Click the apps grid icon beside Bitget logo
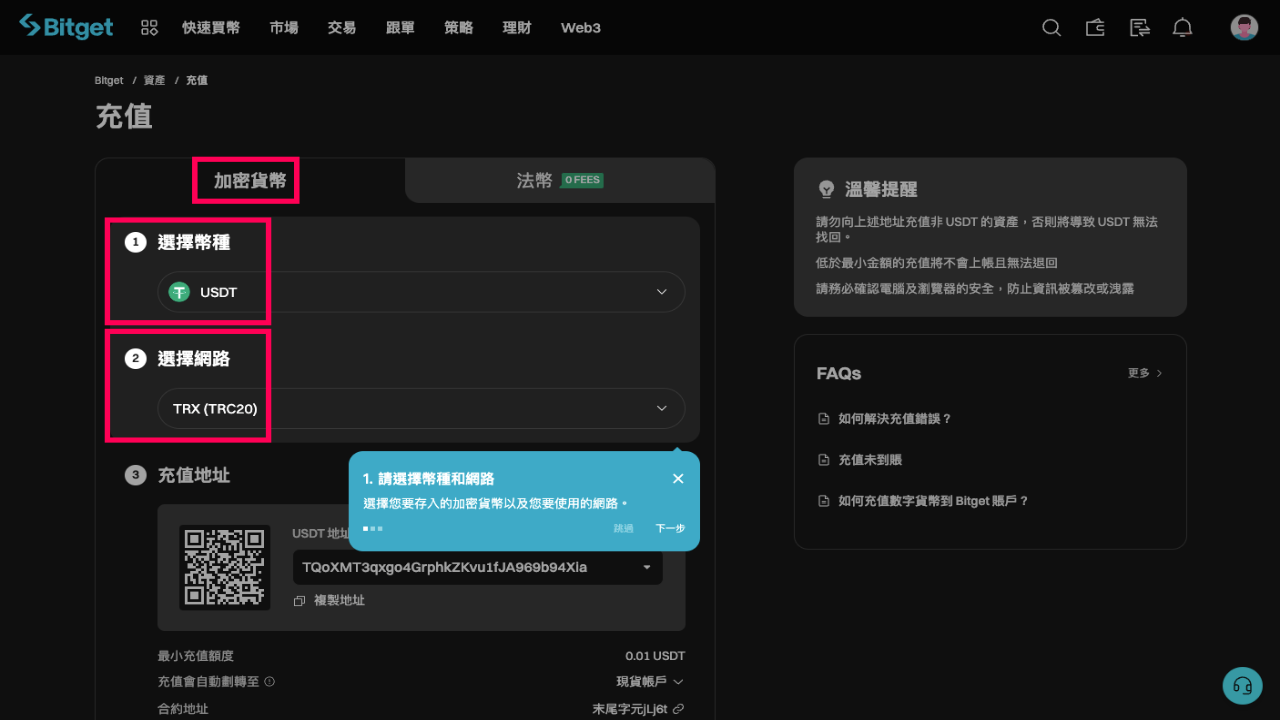The height and width of the screenshot is (720, 1280). (x=148, y=27)
